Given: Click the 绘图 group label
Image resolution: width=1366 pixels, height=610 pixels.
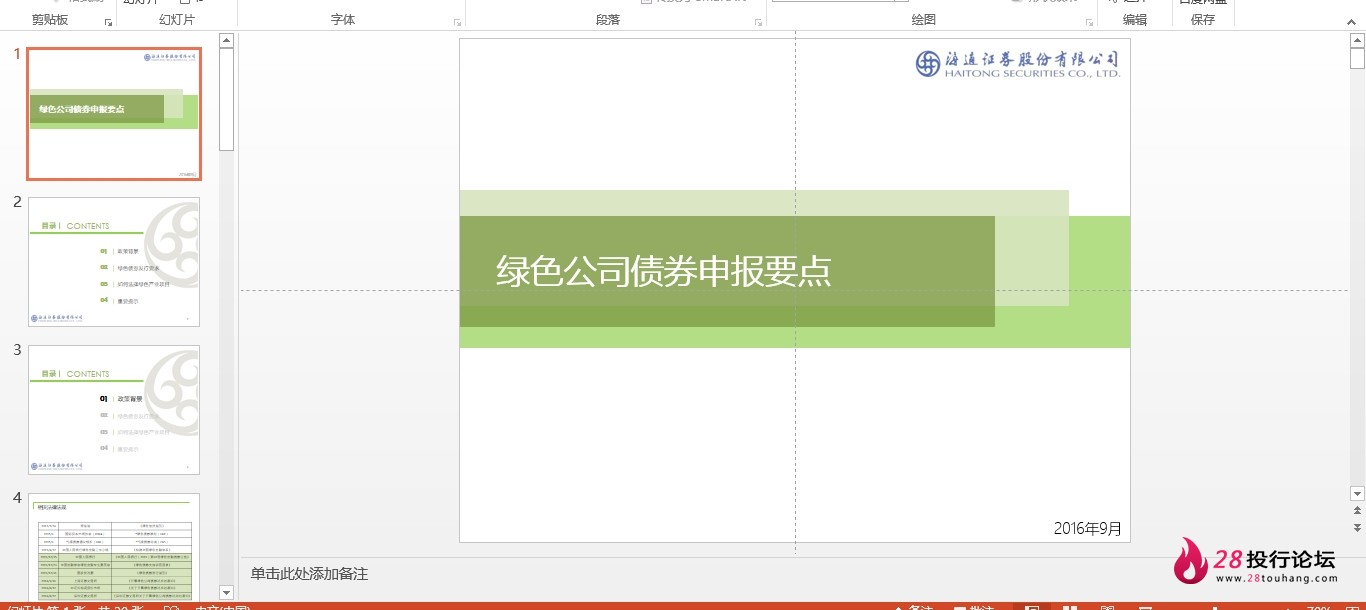Looking at the screenshot, I should pyautogui.click(x=924, y=20).
